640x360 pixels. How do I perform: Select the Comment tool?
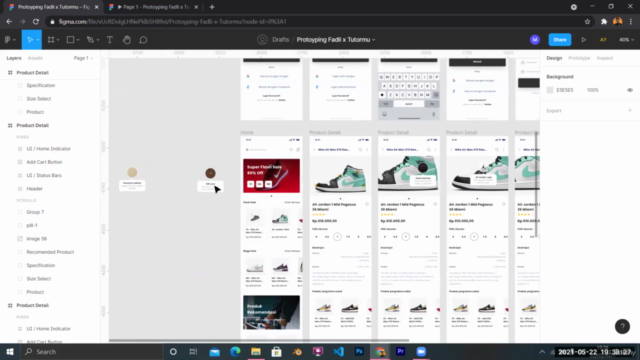pyautogui.click(x=143, y=40)
